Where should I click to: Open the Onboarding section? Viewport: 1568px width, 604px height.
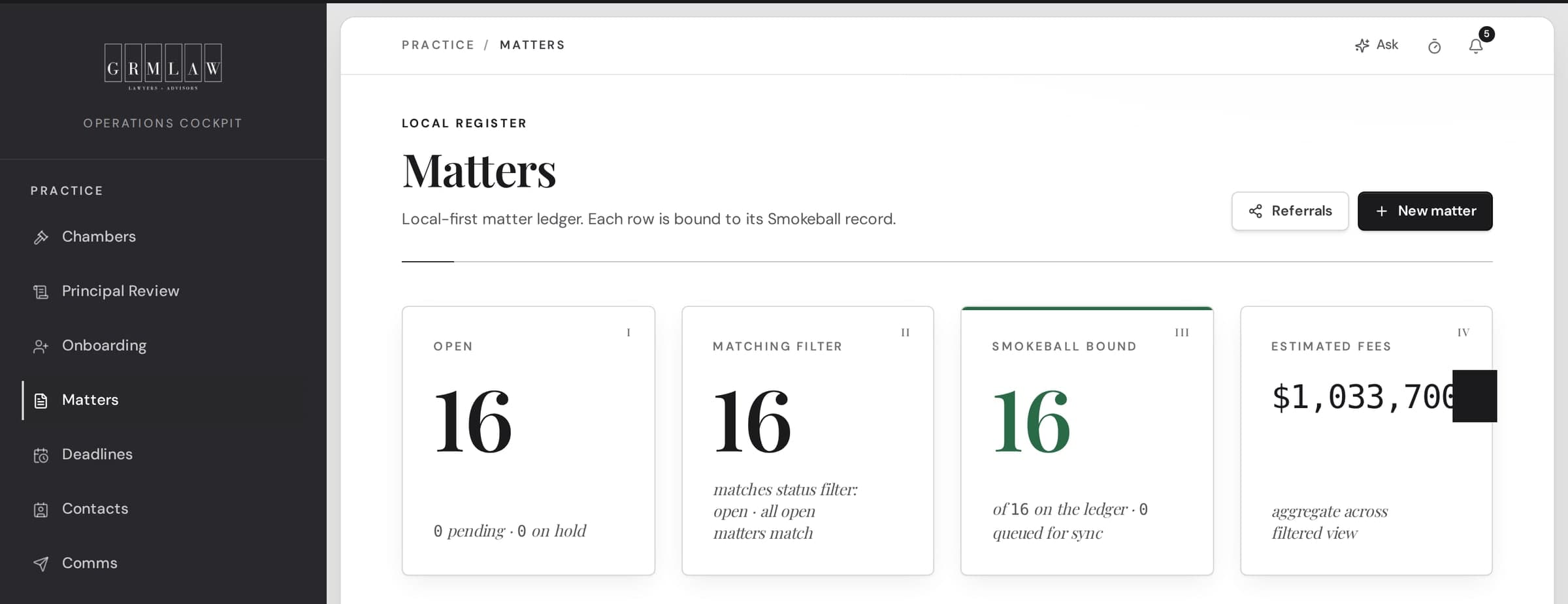pos(163,345)
